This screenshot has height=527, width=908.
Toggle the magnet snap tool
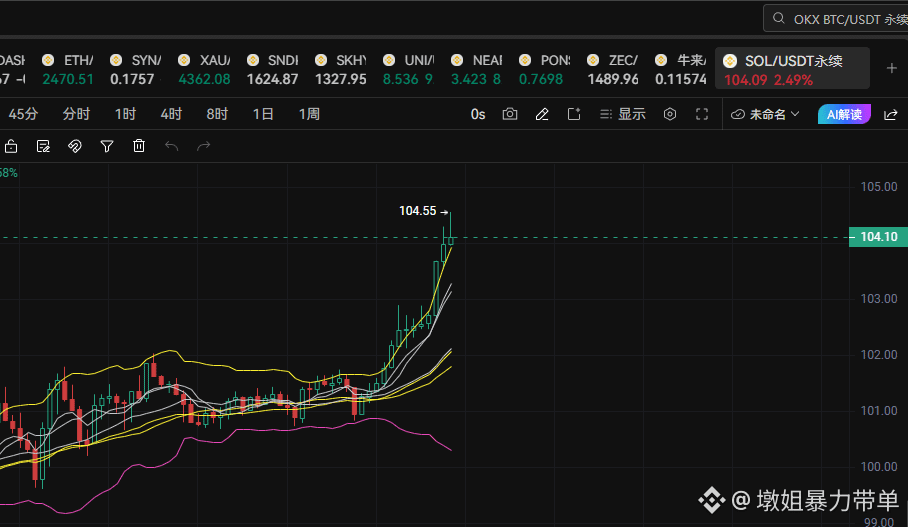point(75,146)
